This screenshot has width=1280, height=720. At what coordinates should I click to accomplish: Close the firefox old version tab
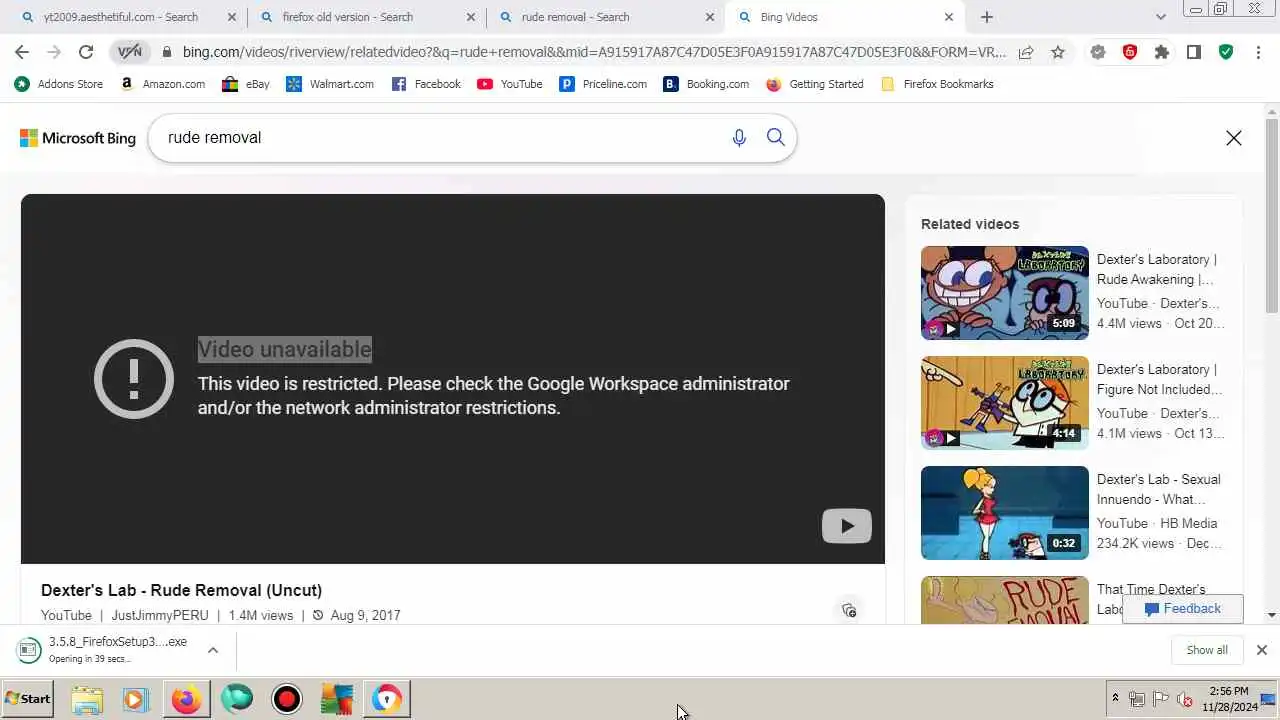pyautogui.click(x=471, y=17)
